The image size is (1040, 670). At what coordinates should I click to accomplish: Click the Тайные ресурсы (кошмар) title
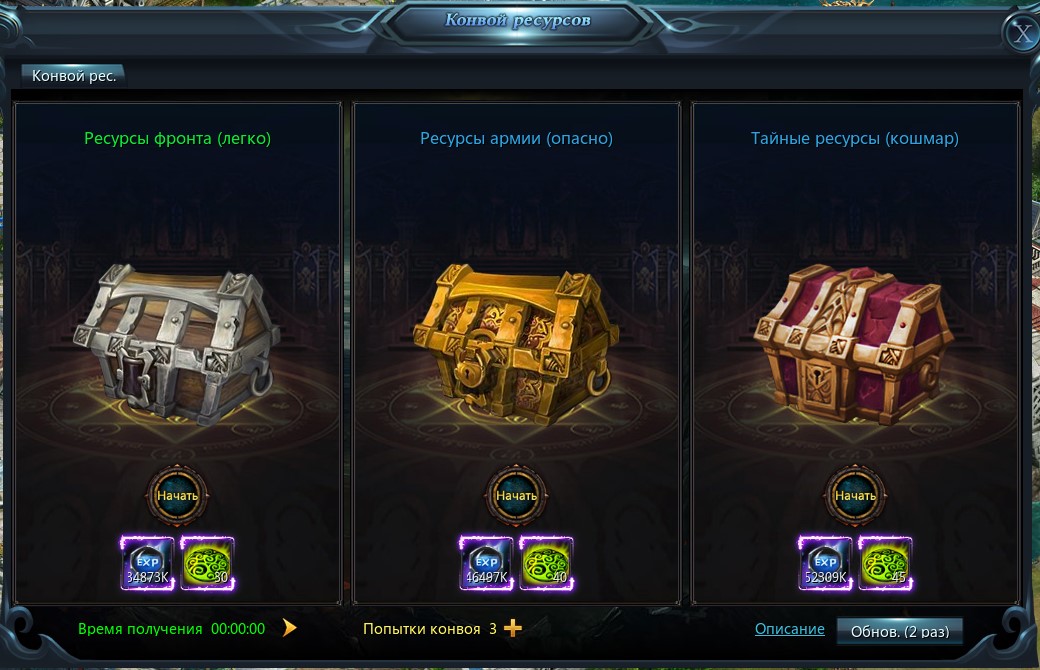point(854,139)
